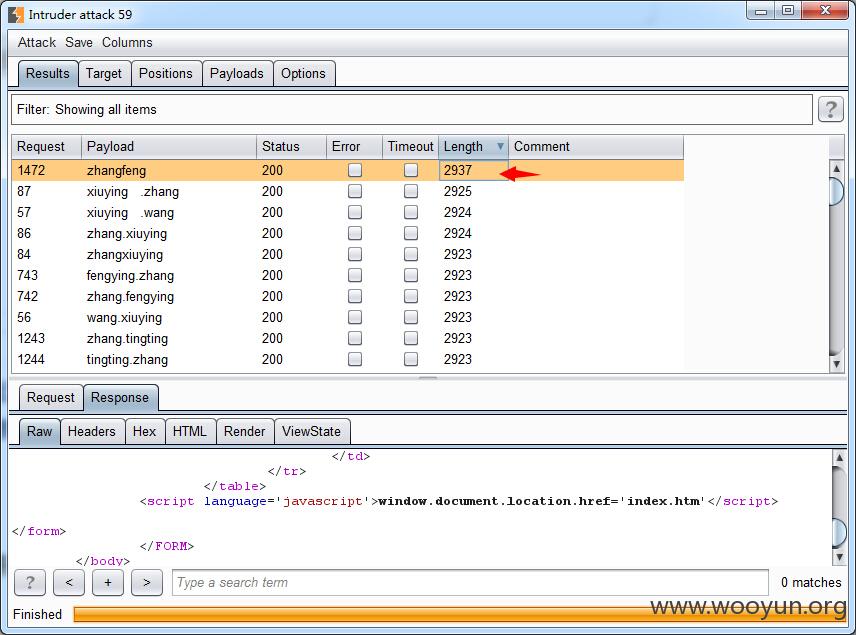
Task: Go to previous search match button
Action: (69, 583)
